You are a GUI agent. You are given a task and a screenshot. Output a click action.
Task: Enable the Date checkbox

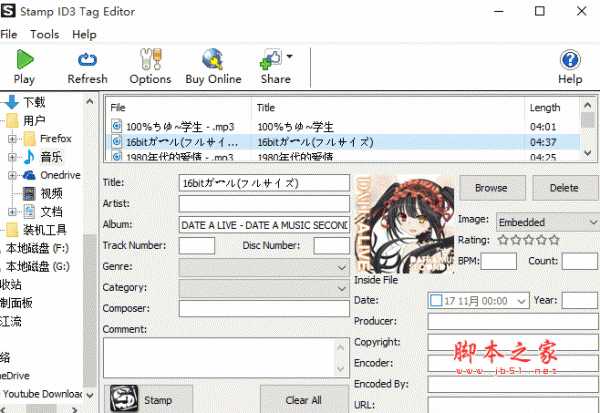[434, 300]
